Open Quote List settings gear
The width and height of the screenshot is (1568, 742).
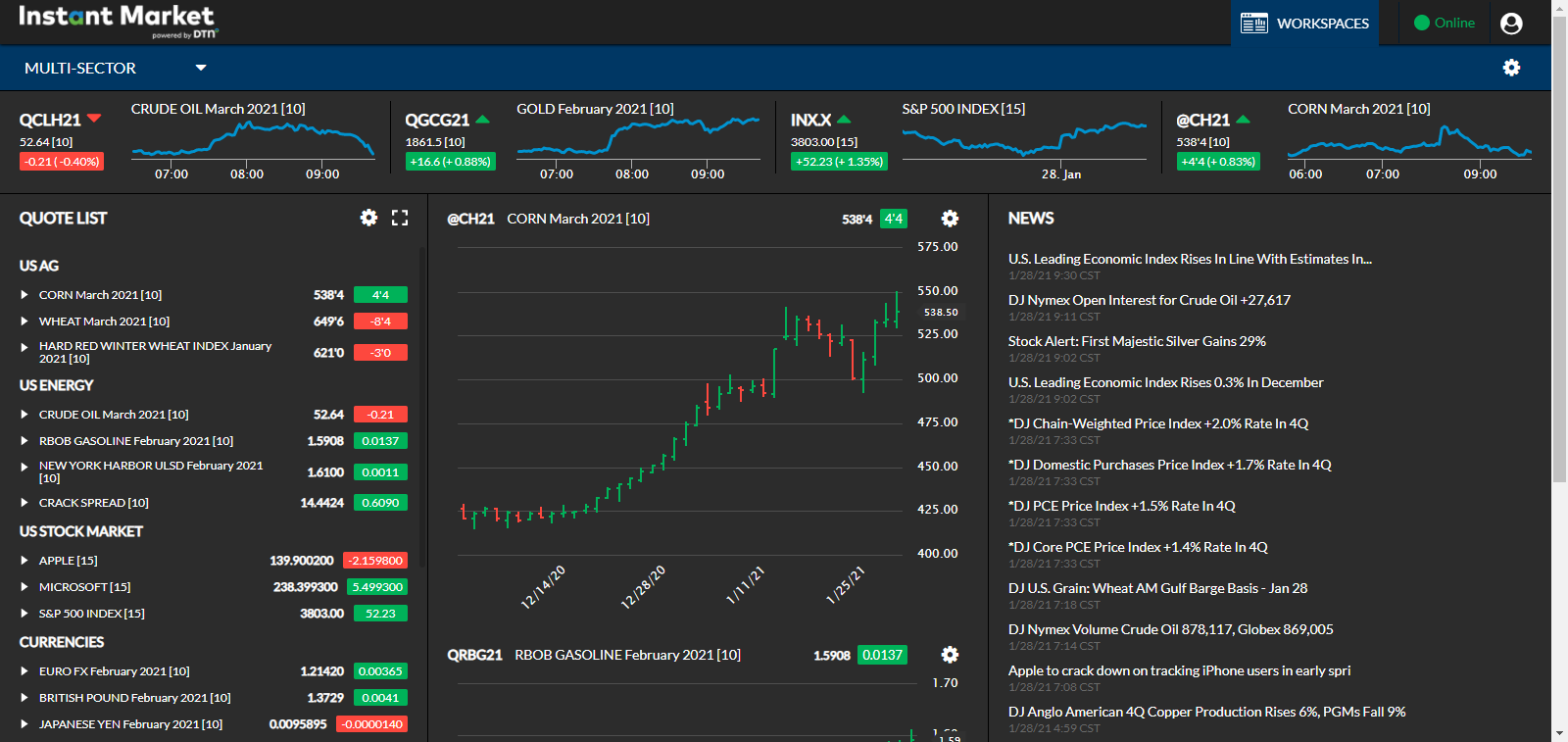point(368,218)
